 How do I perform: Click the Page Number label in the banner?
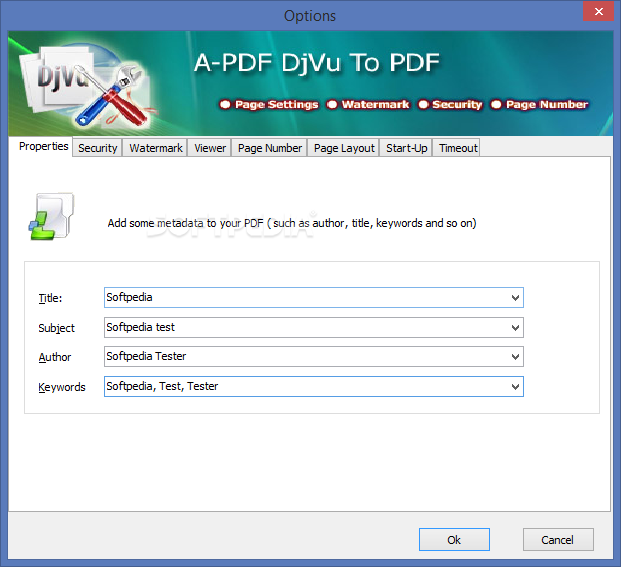point(547,105)
